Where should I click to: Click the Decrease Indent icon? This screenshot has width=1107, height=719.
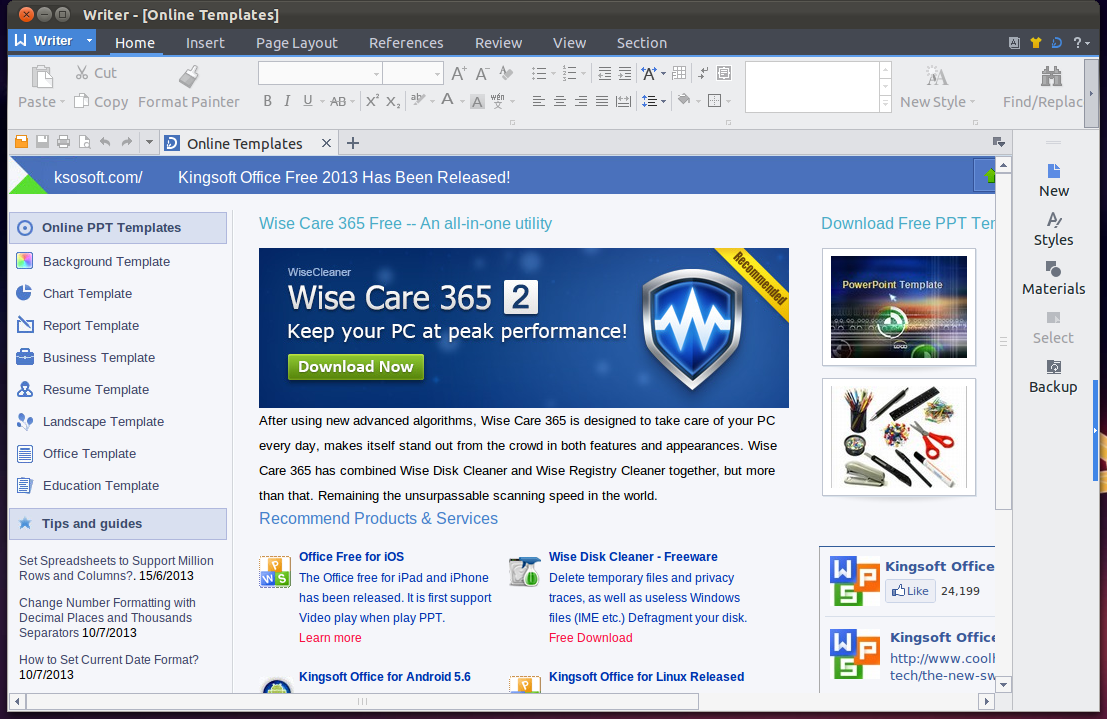click(604, 73)
